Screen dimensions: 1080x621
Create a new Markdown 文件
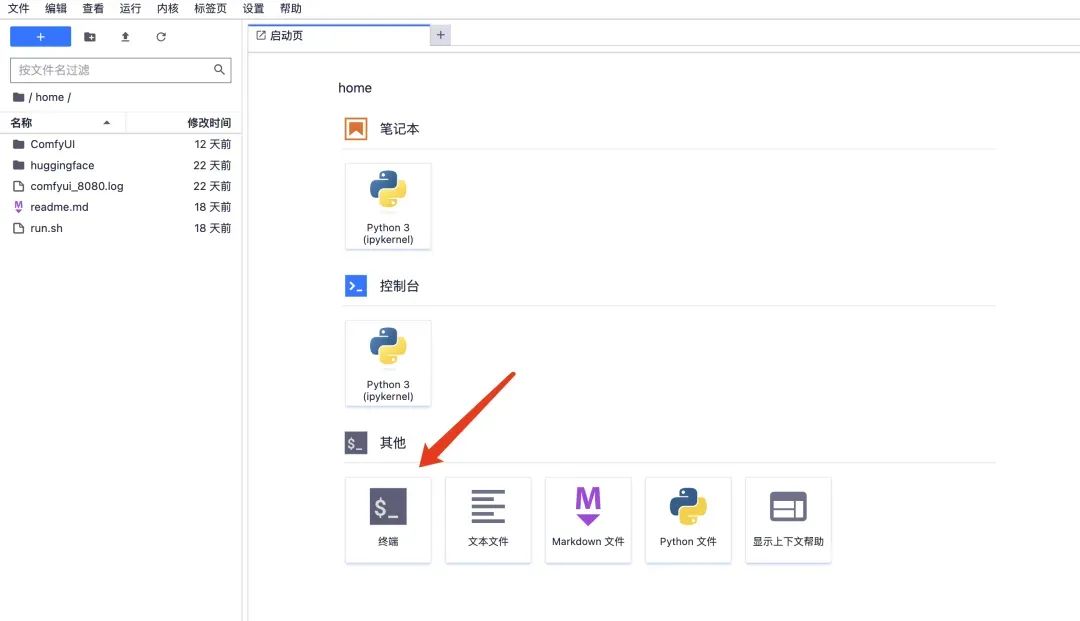588,519
